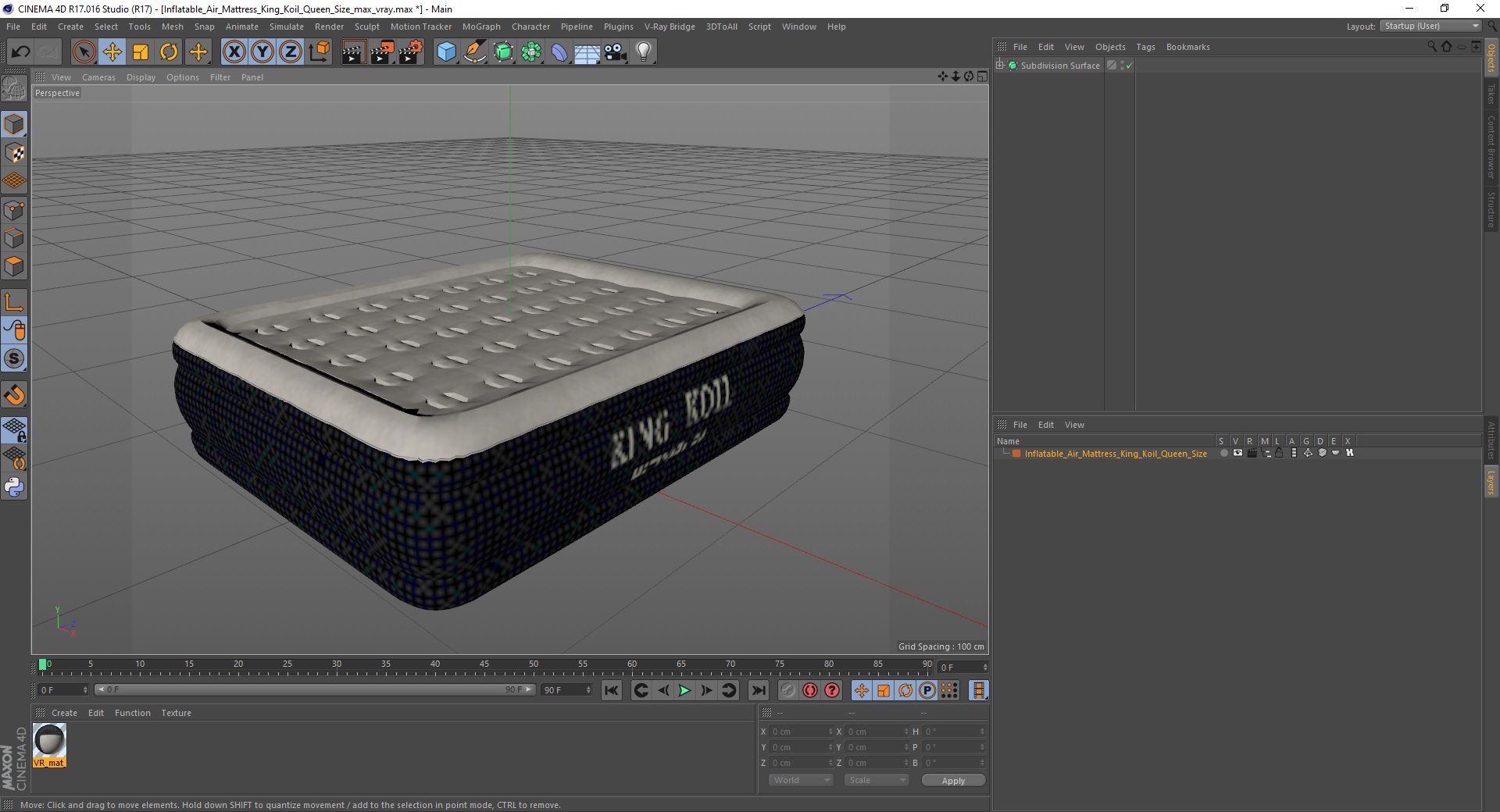Select the Move tool in top toolbar
The image size is (1500, 812).
(112, 52)
